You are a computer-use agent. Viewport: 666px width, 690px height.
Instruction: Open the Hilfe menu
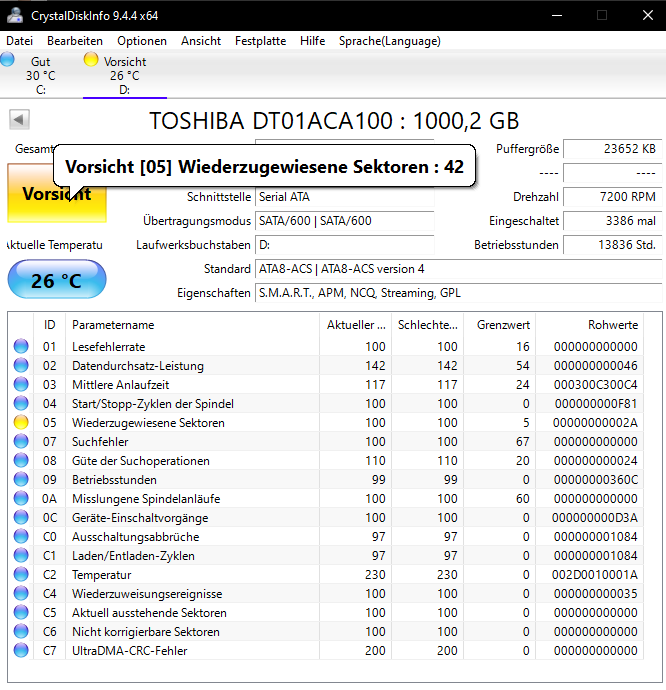tap(313, 41)
